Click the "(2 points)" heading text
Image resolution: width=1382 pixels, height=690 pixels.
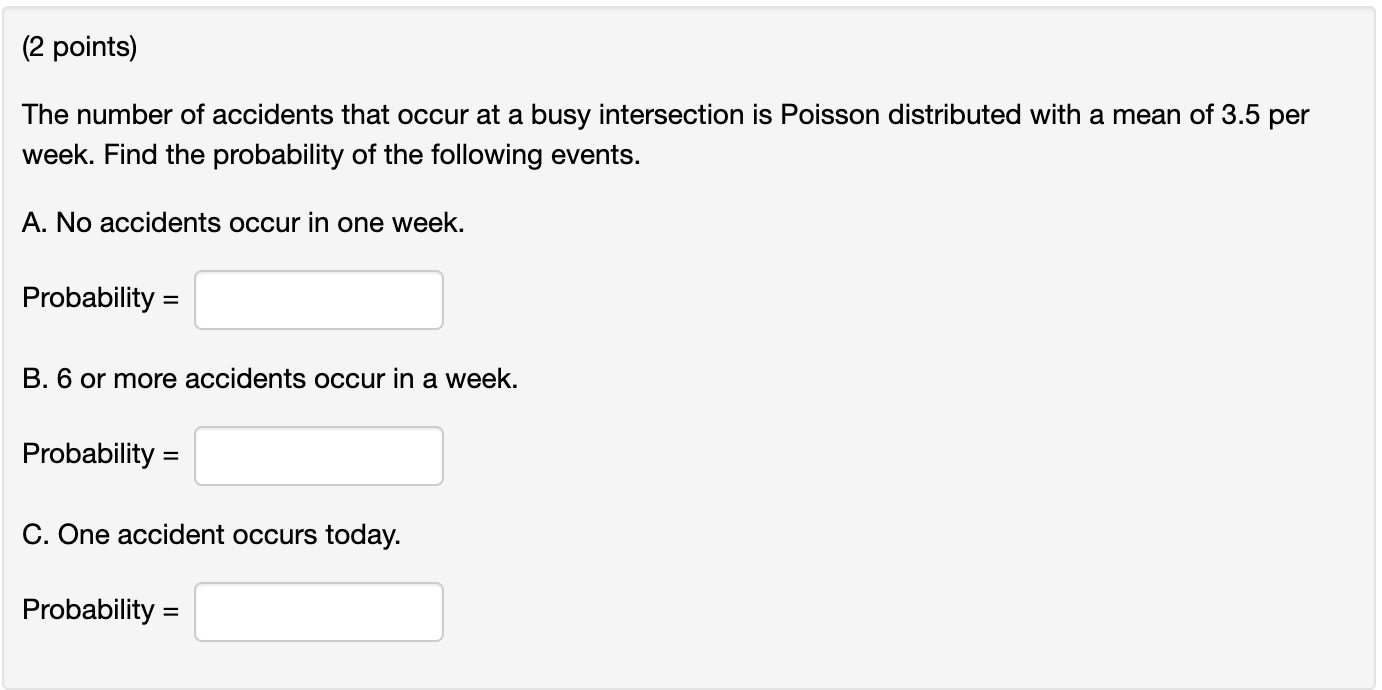point(79,49)
